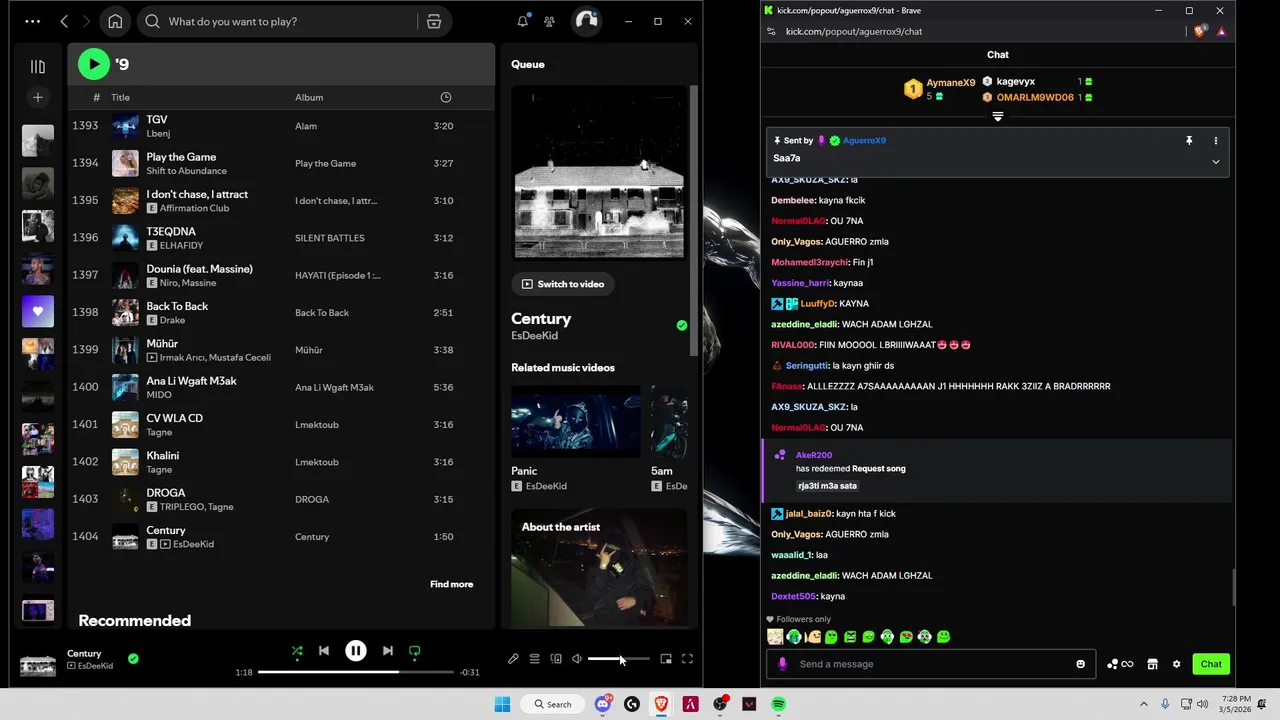Open the emoji picker in Kick message box

coord(1080,664)
